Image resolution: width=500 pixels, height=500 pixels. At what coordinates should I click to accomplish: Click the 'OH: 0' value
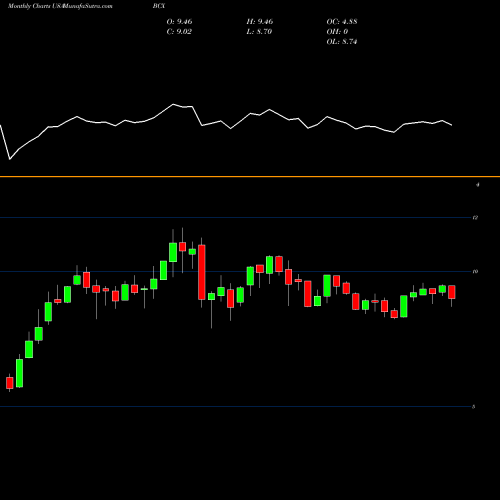point(337,32)
